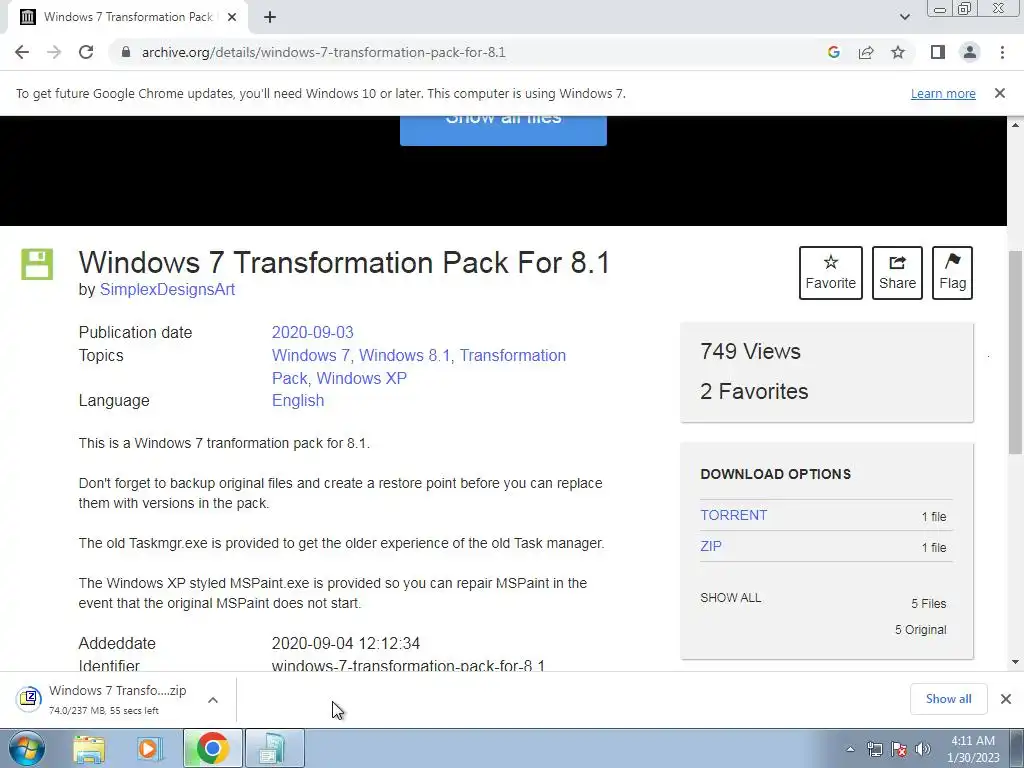Reload the archive.org page
The image size is (1024, 768).
tap(86, 52)
